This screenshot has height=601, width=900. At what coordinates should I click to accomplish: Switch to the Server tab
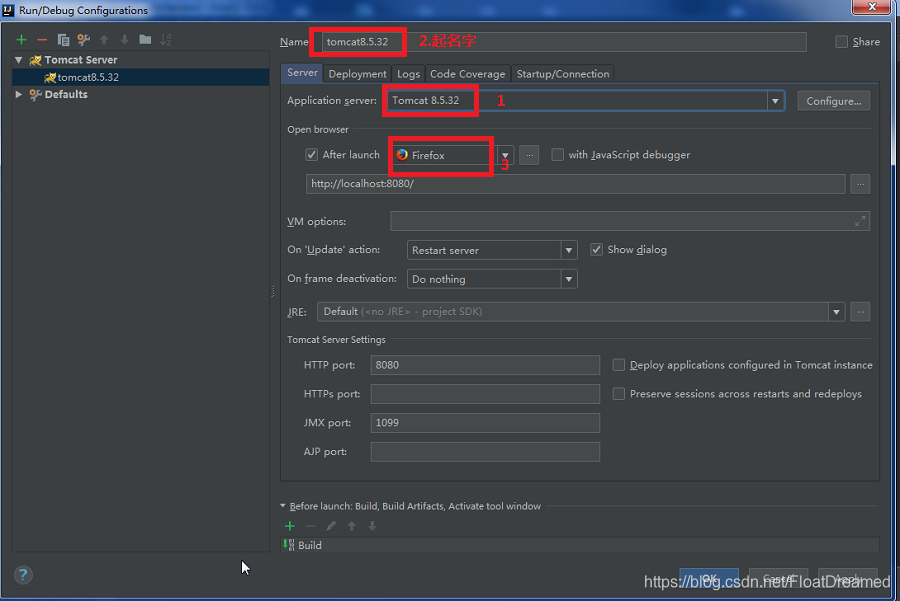(302, 73)
